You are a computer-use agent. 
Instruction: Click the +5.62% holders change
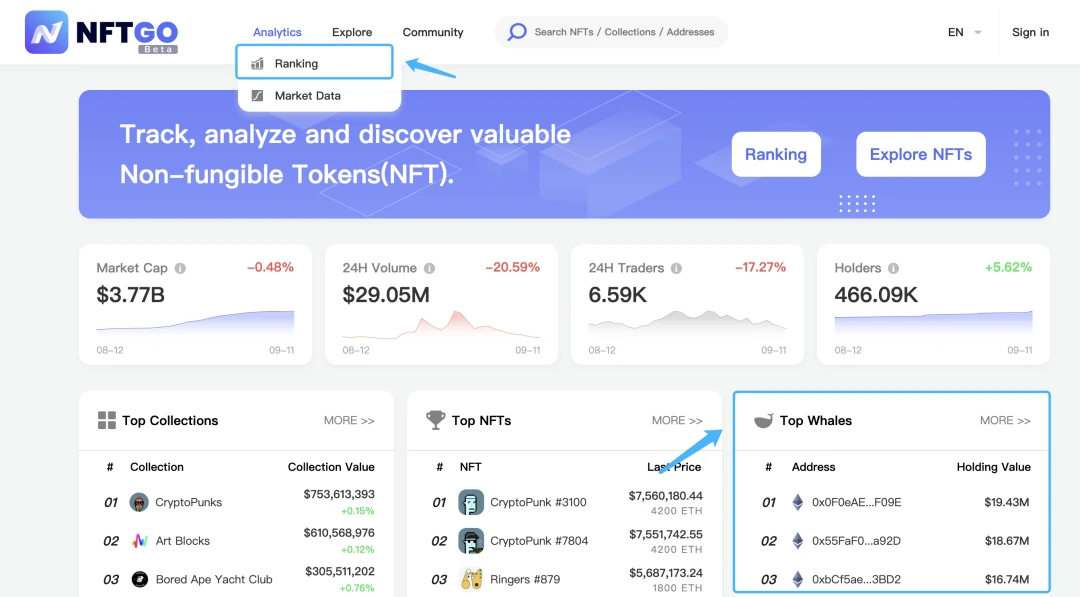[1008, 267]
